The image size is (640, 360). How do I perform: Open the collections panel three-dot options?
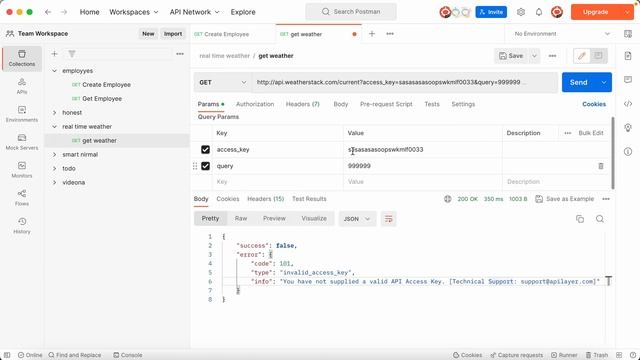pyautogui.click(x=180, y=53)
